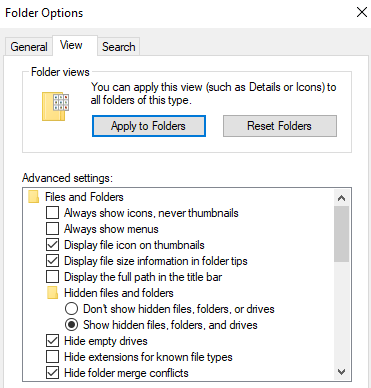The width and height of the screenshot is (371, 388).
Task: Uncheck Display file icon on thumbnails
Action: [x=52, y=245]
